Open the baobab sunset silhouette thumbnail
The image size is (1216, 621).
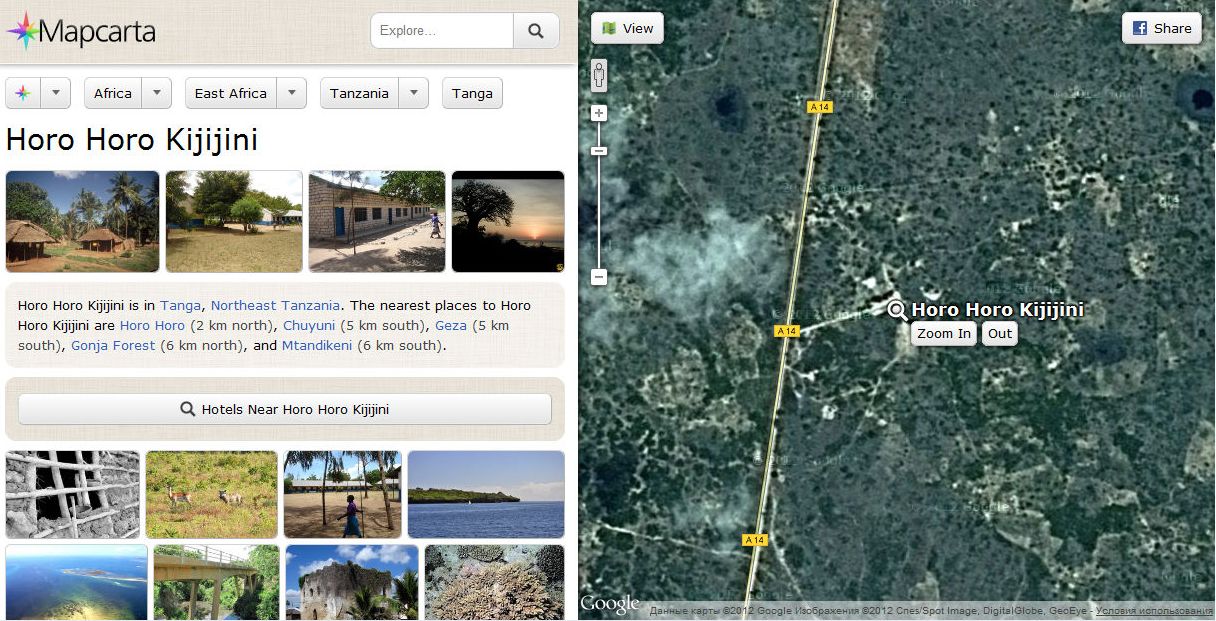[x=508, y=221]
